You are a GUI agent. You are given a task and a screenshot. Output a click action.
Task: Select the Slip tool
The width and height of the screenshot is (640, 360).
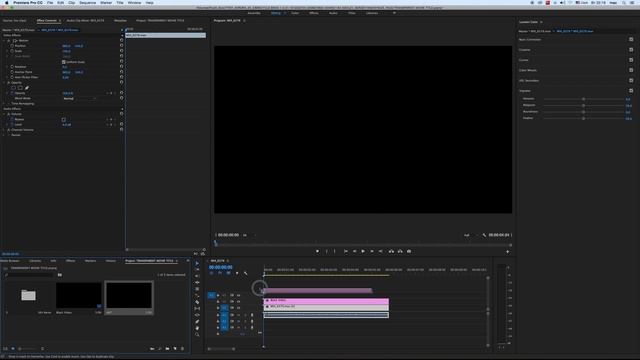coord(197,309)
